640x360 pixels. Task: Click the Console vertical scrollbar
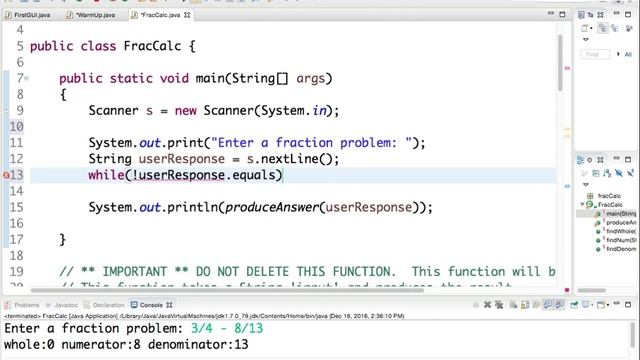pyautogui.click(x=633, y=335)
